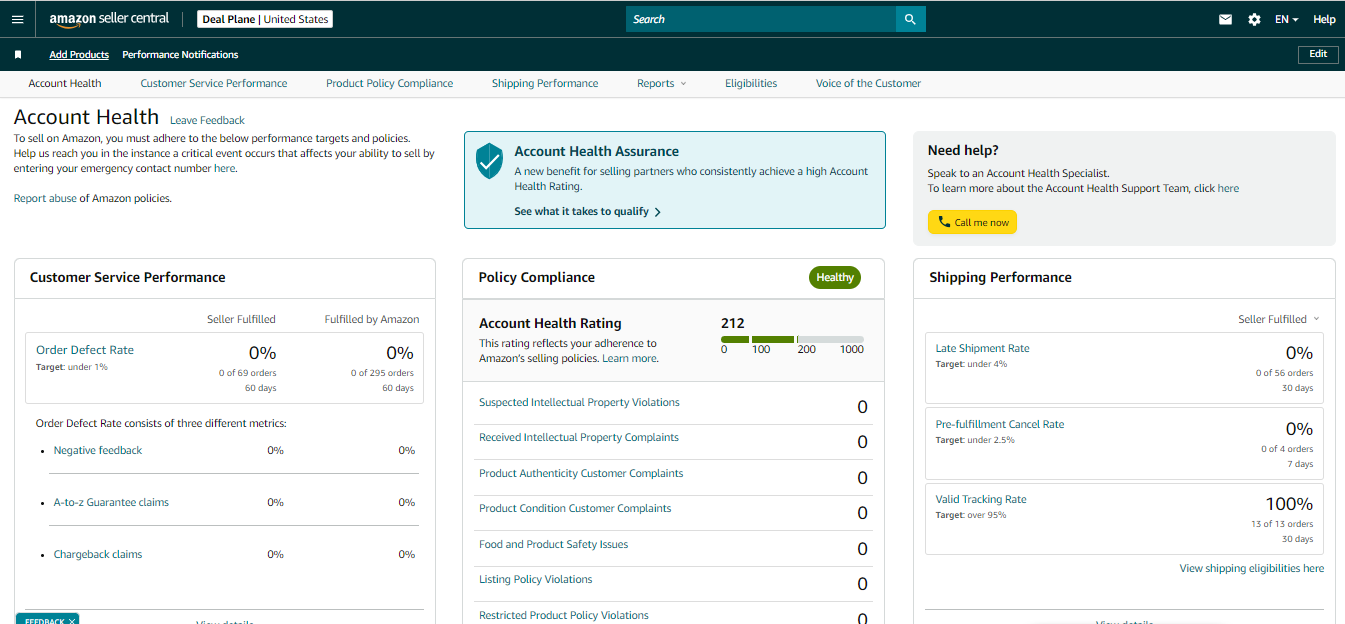
Task: Click the Leave Feedback link
Action: click(207, 121)
